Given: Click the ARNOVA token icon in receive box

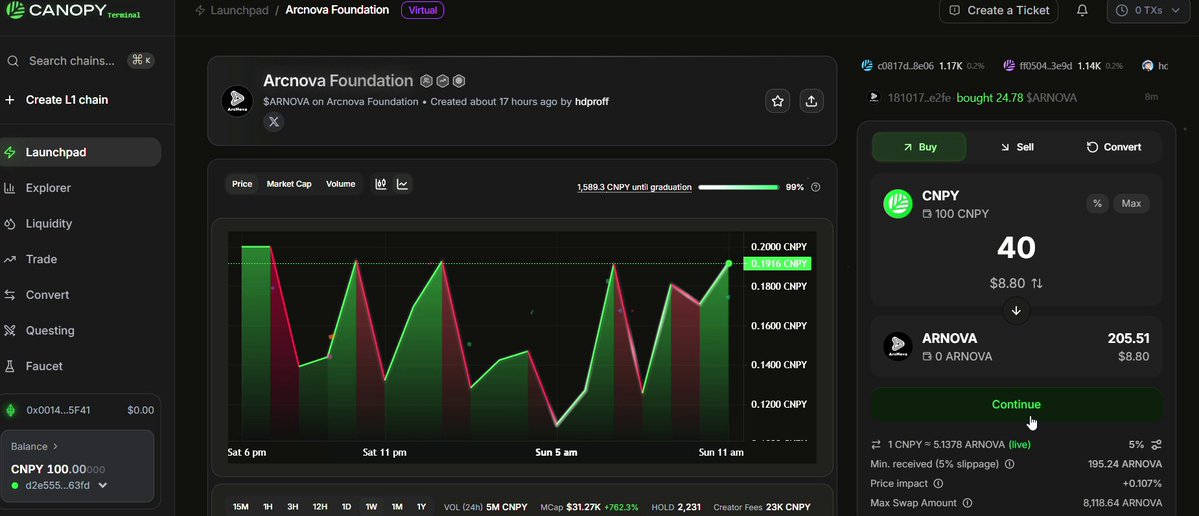Looking at the screenshot, I should click(898, 346).
